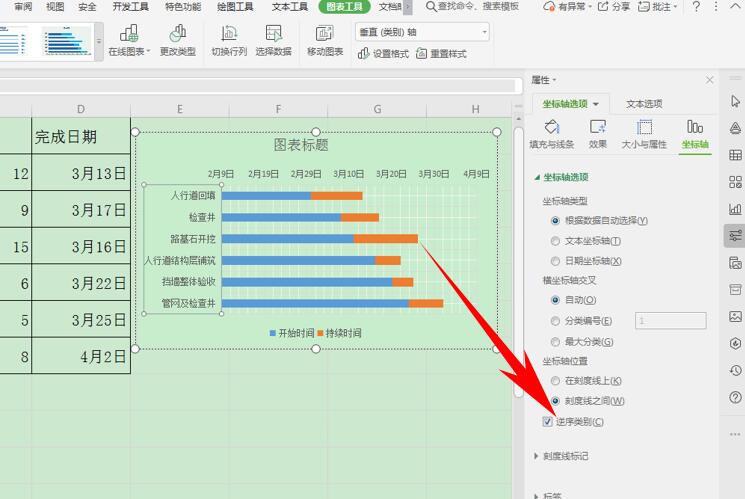Select 分类编号 category number radio

555,321
